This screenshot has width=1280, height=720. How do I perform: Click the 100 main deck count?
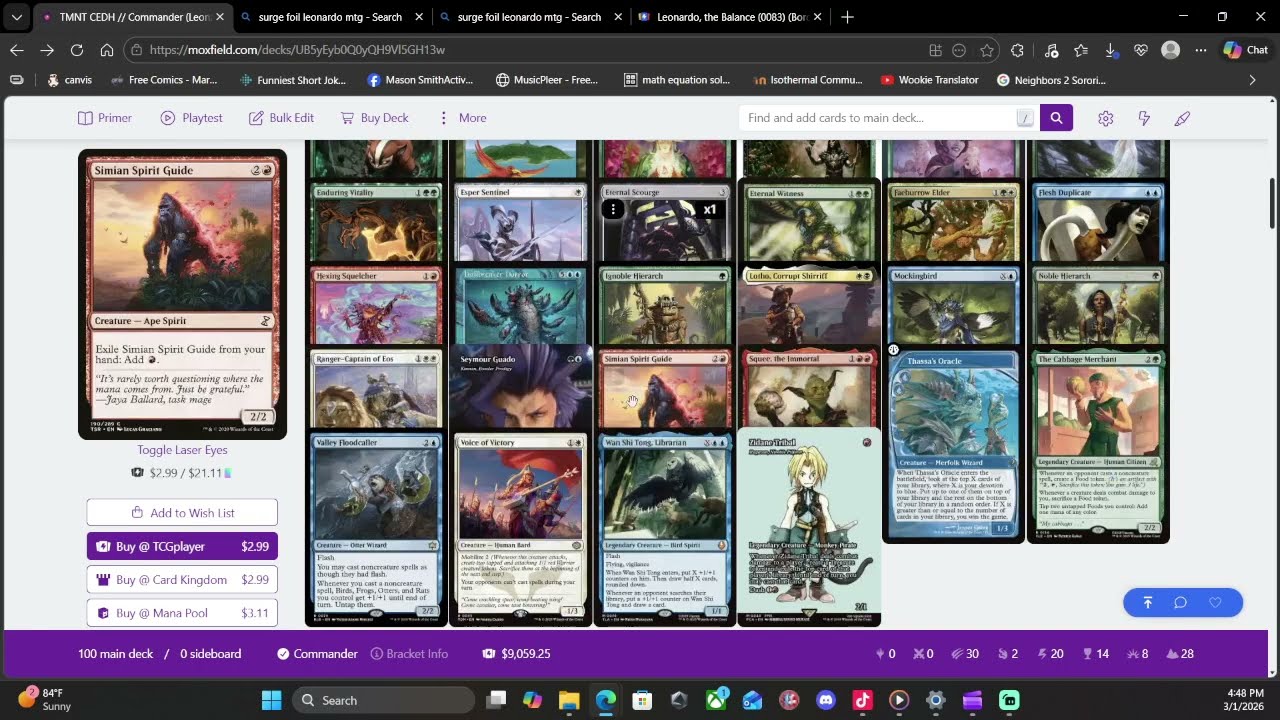click(116, 654)
